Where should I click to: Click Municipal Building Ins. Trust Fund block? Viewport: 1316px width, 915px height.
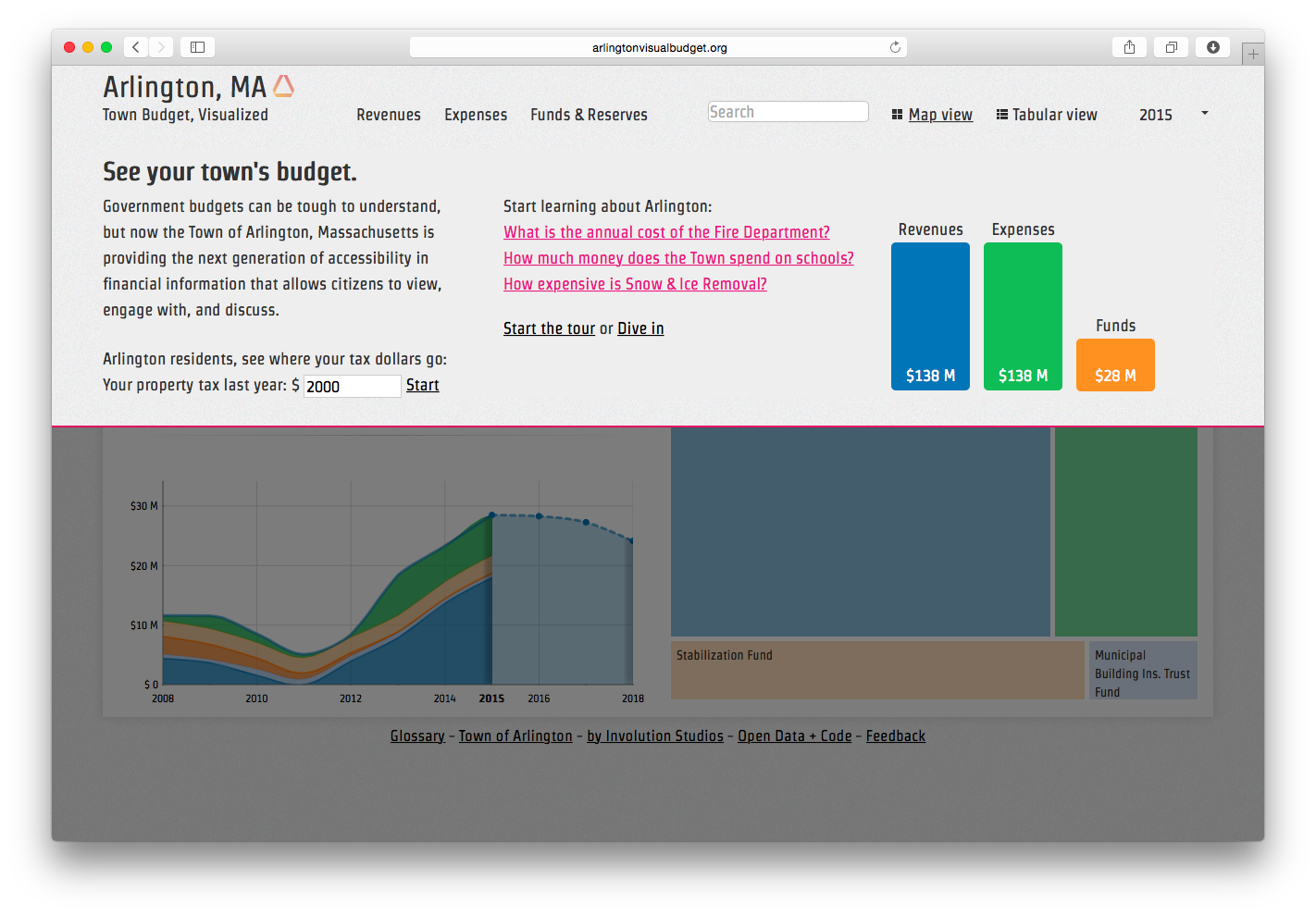coord(1143,670)
